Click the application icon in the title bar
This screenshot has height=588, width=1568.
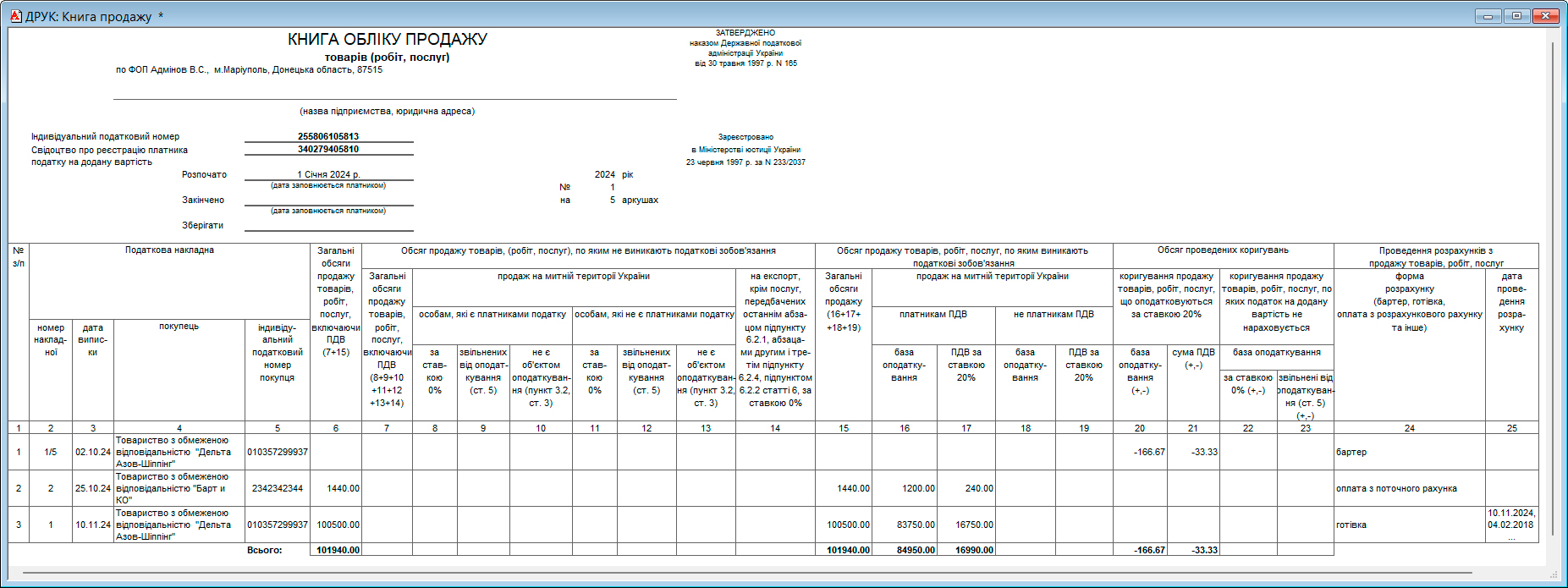coord(15,16)
